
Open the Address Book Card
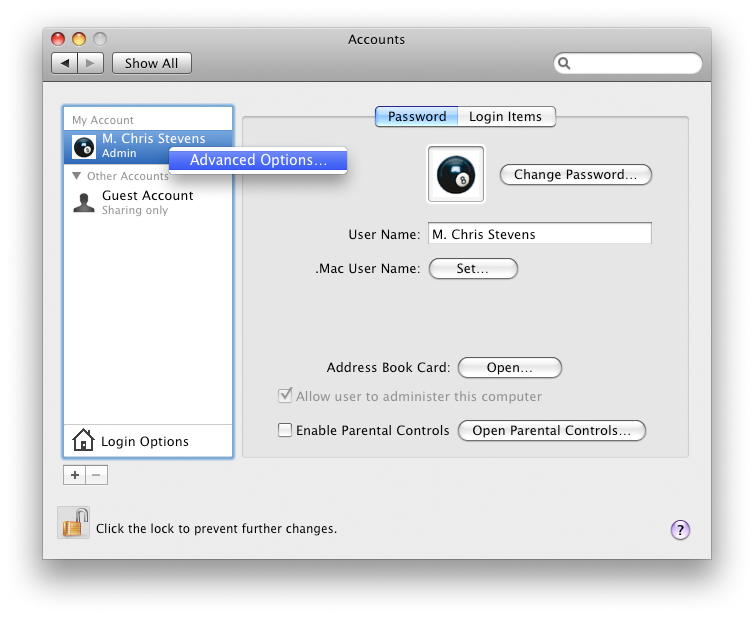(x=509, y=368)
